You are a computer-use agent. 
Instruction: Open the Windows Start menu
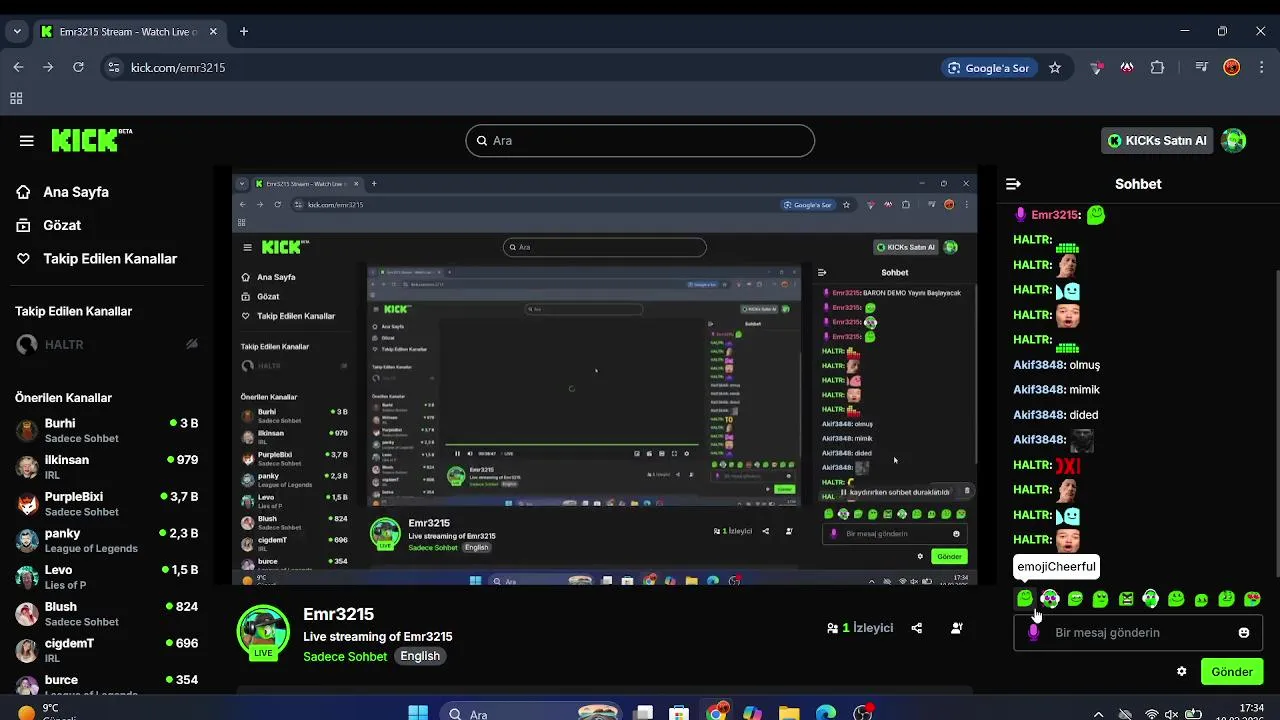click(418, 713)
